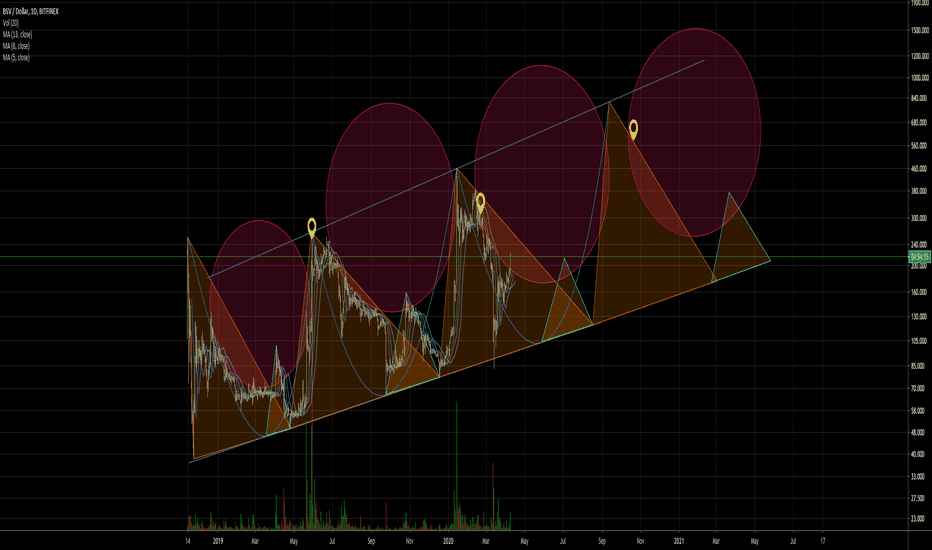
Task: Select the Vol (20) indicator legend
Action: click(x=11, y=23)
